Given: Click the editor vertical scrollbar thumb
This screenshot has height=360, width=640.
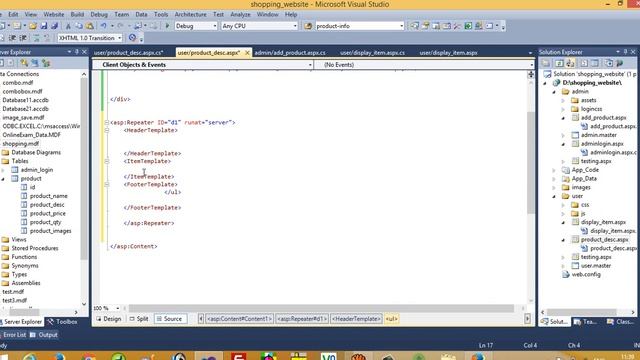Looking at the screenshot, I should 531,162.
